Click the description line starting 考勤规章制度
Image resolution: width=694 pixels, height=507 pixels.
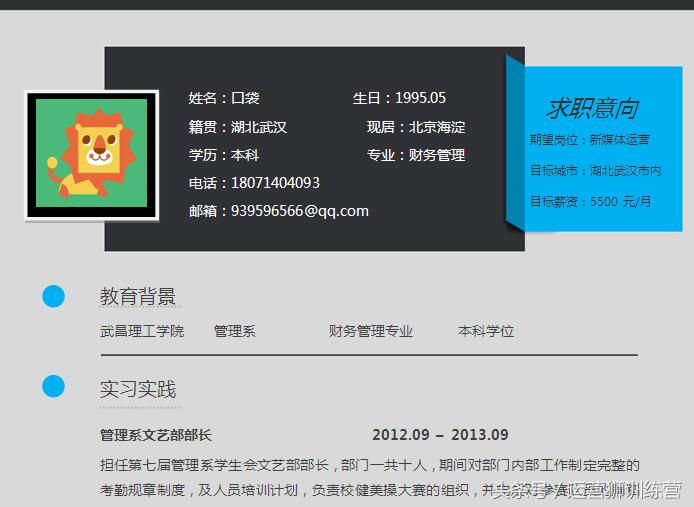point(370,490)
